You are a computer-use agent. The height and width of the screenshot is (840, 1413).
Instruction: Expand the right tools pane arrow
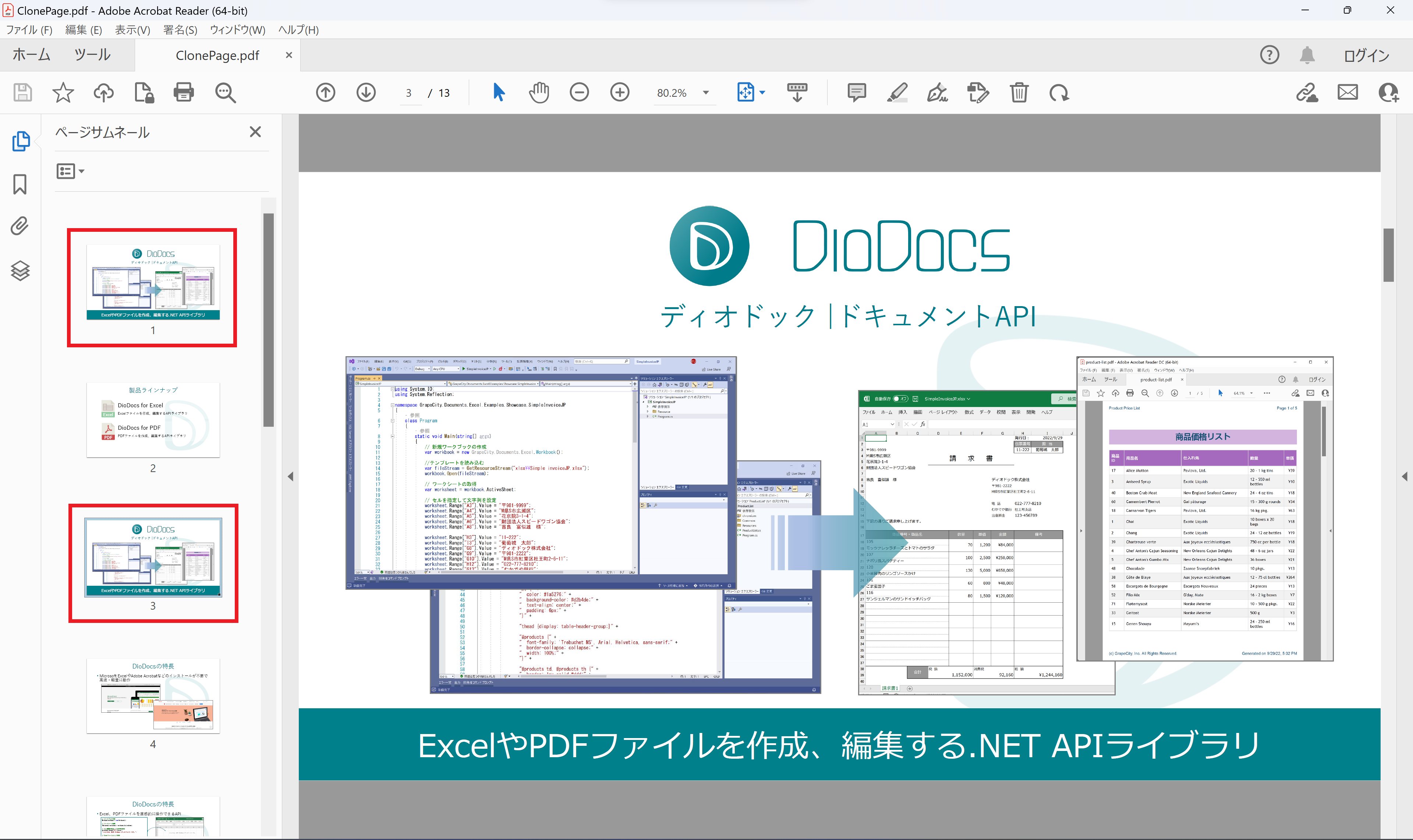pos(1405,476)
